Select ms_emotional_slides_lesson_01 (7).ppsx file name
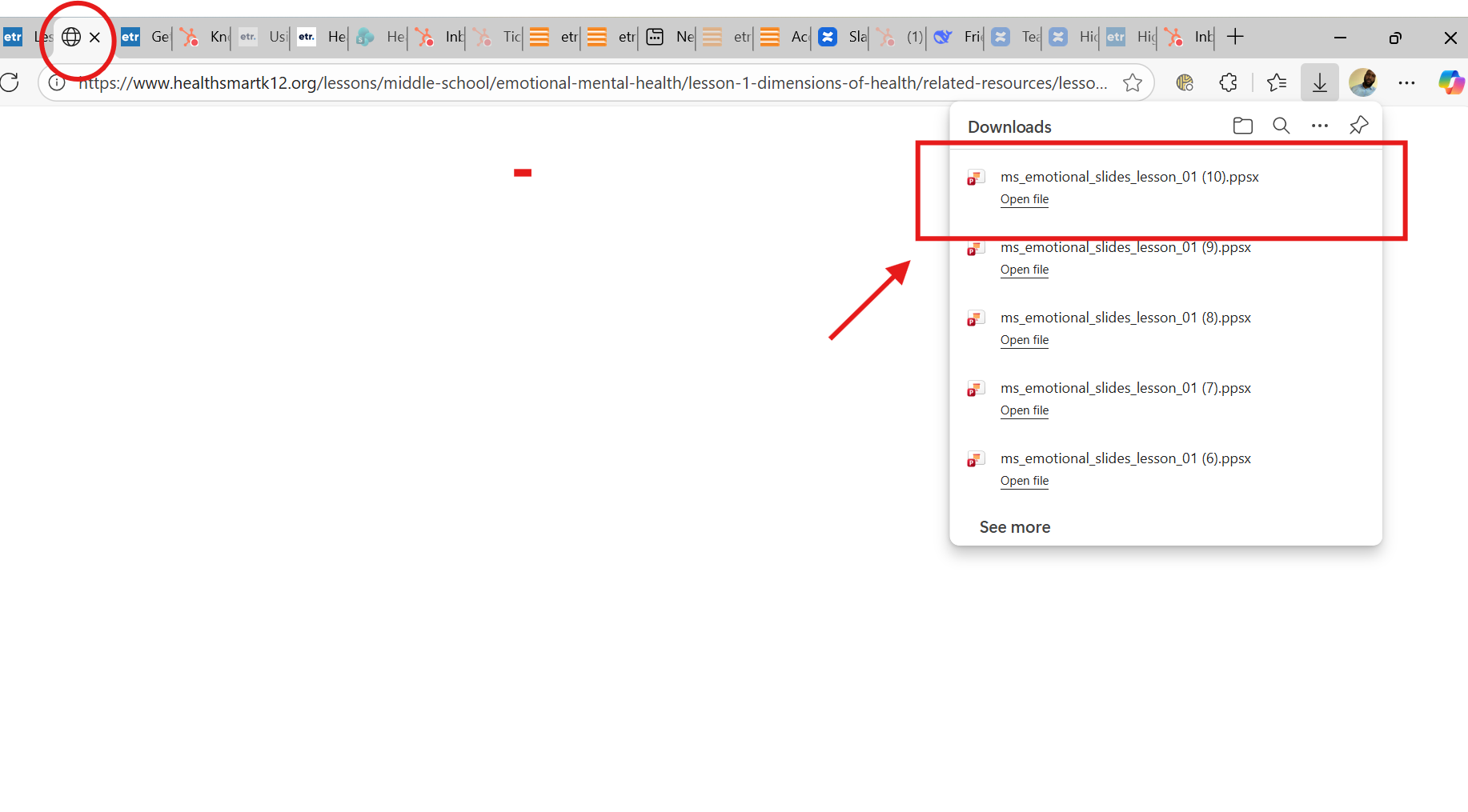Image resolution: width=1468 pixels, height=812 pixels. (x=1125, y=388)
